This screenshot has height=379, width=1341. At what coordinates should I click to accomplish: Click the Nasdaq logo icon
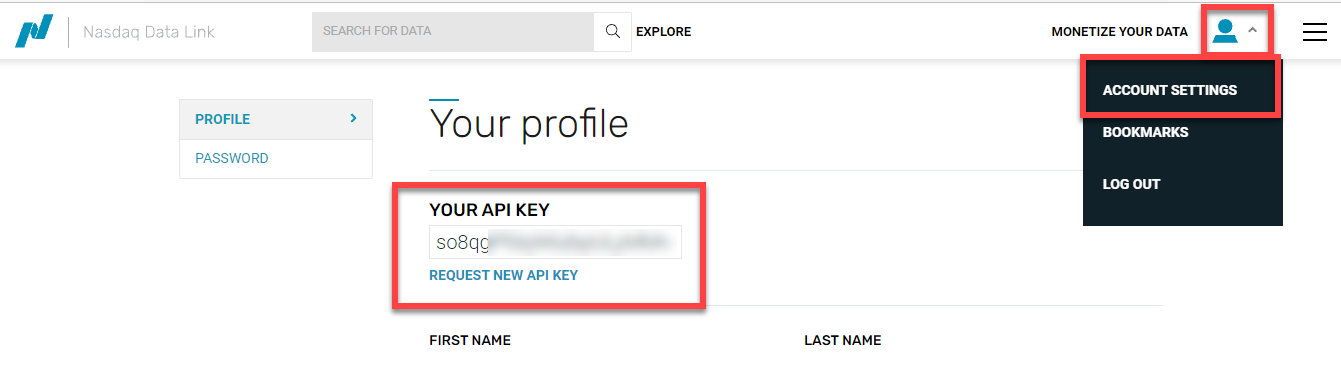(32, 32)
